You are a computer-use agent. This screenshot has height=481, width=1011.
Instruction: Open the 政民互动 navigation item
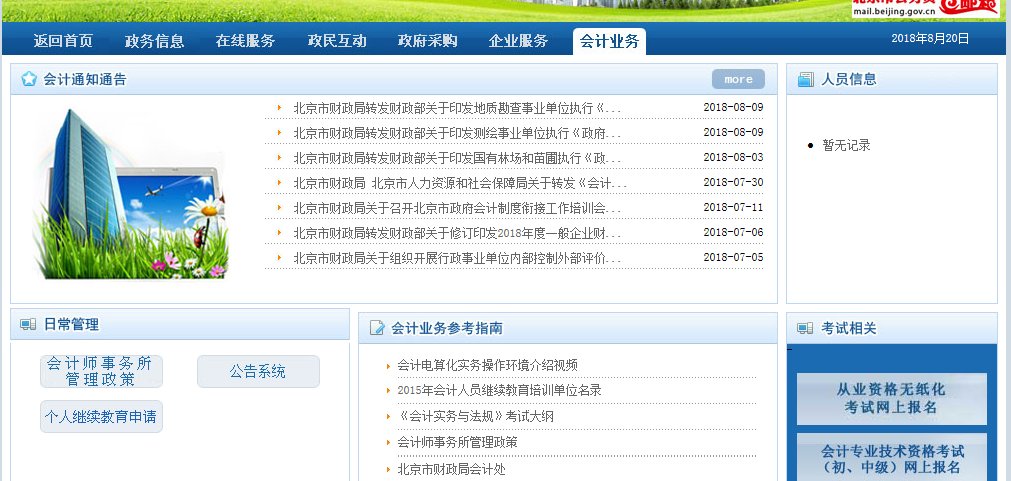pyautogui.click(x=337, y=41)
